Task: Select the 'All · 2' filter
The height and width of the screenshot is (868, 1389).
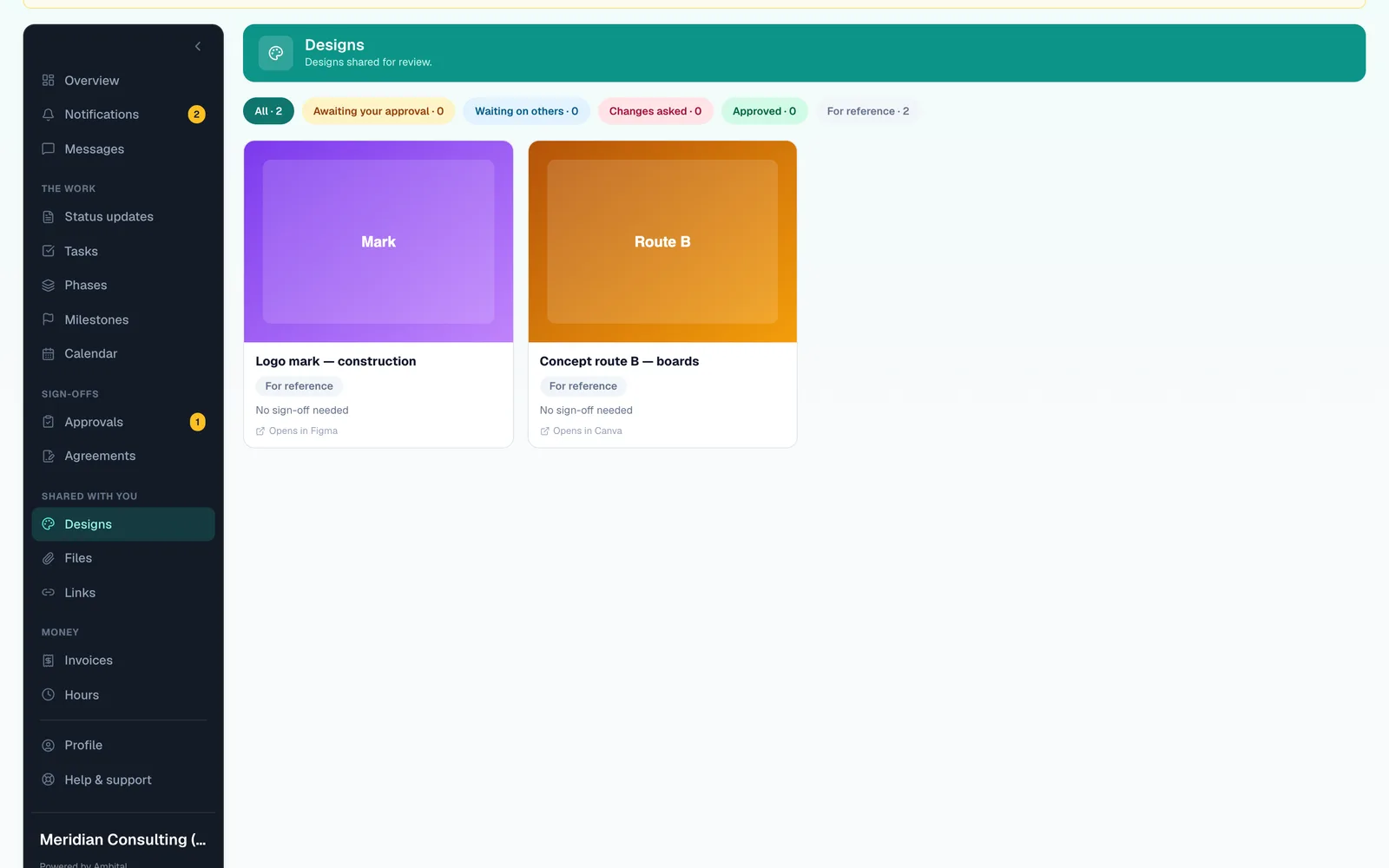Action: pyautogui.click(x=268, y=111)
